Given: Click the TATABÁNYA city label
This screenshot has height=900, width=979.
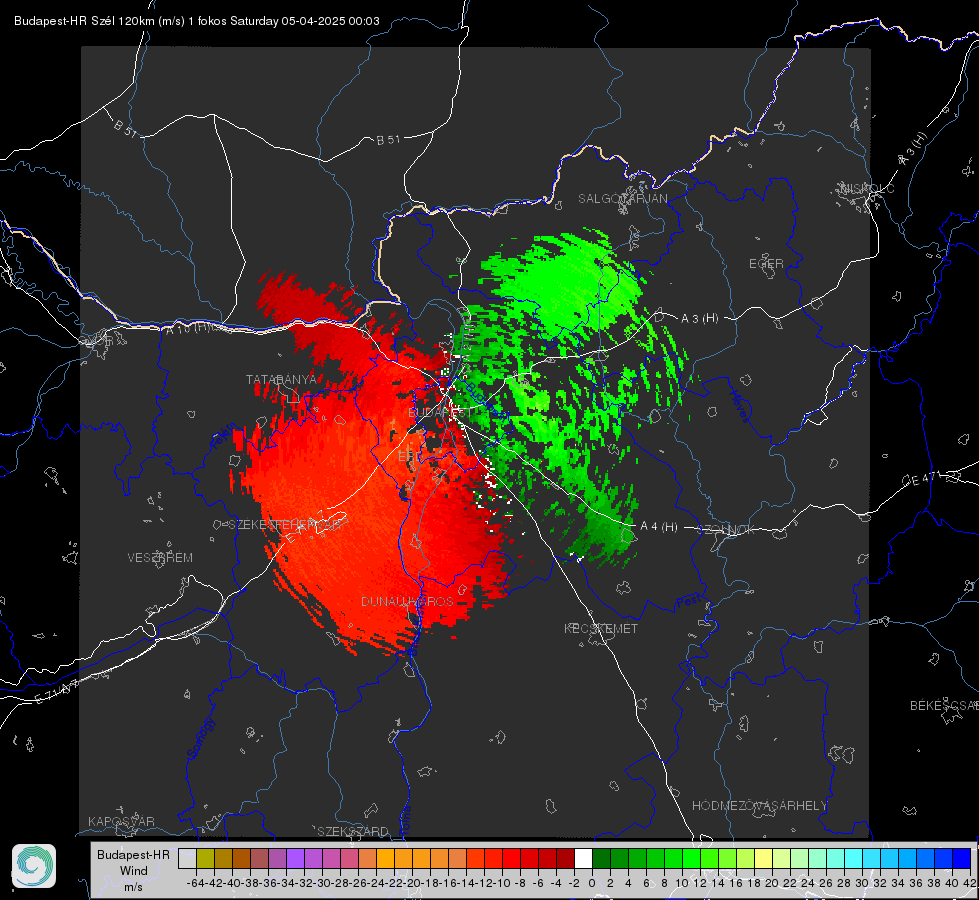Looking at the screenshot, I should (x=281, y=380).
